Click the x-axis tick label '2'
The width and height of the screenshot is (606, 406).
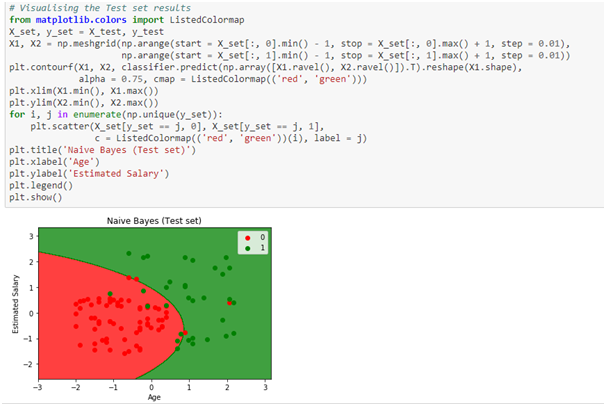(227, 387)
